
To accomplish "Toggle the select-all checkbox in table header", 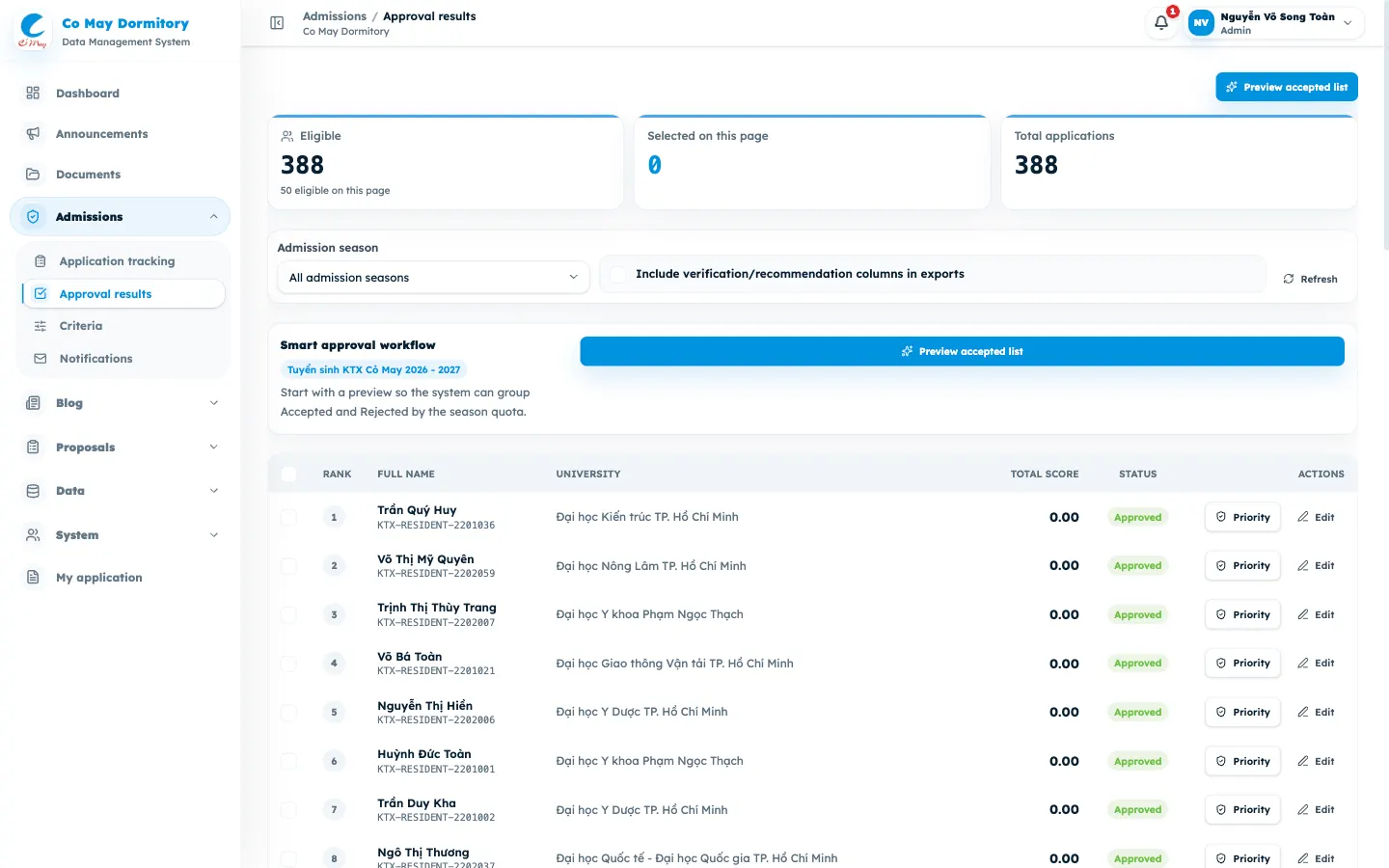I will tap(288, 474).
